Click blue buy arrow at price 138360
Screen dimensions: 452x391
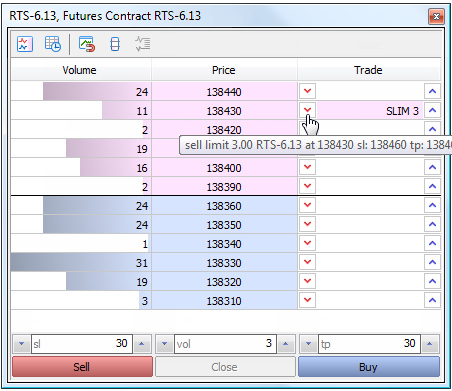pyautogui.click(x=432, y=205)
